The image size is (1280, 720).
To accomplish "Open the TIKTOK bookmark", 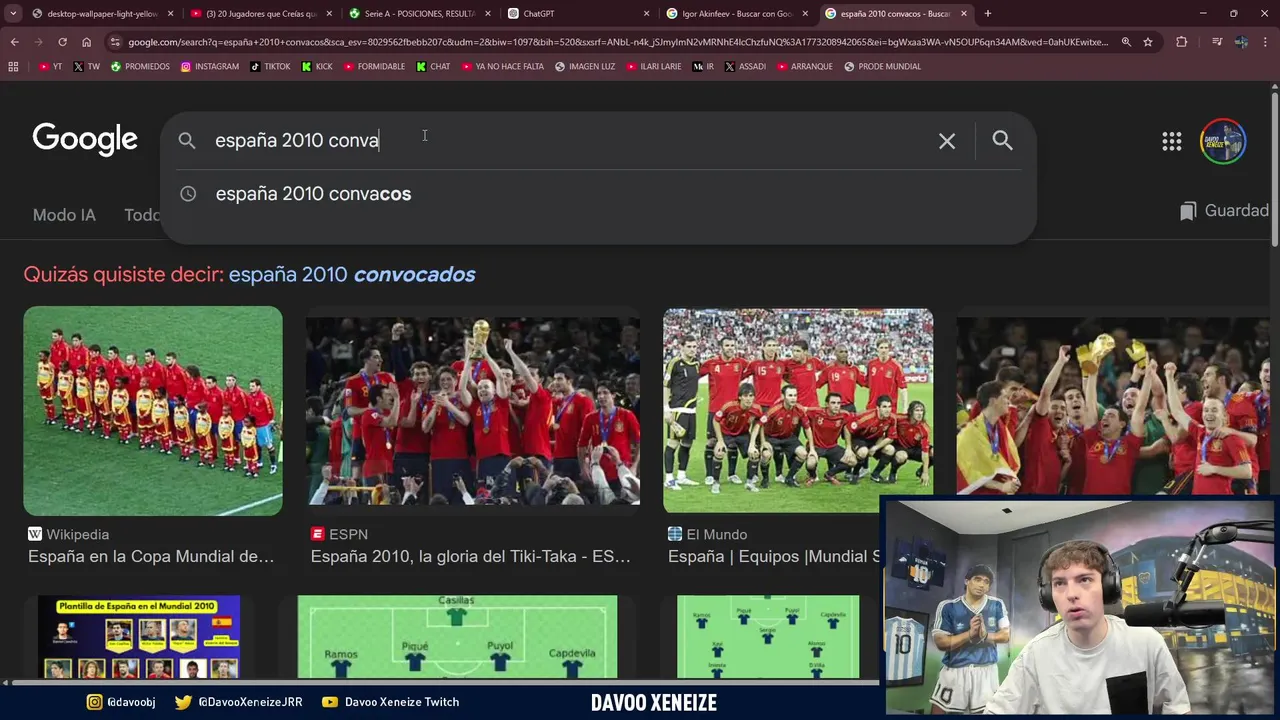I will click(270, 66).
